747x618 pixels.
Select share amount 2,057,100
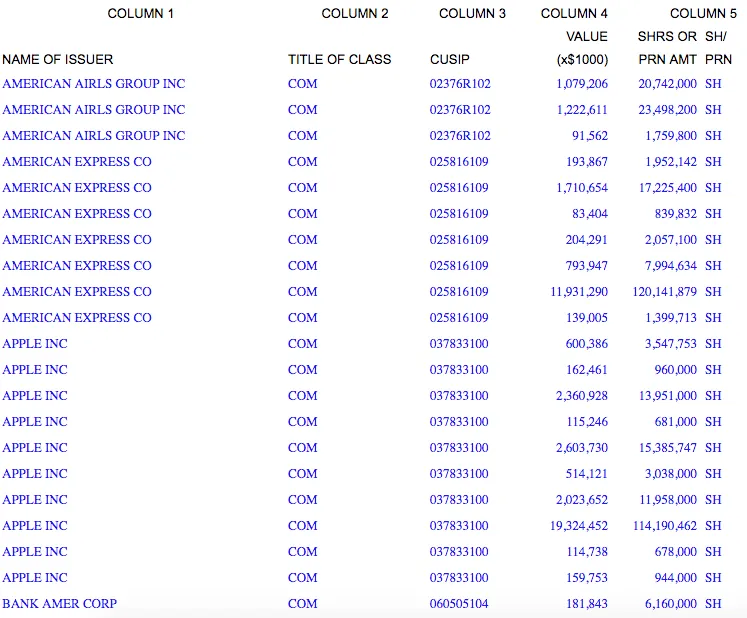point(671,240)
